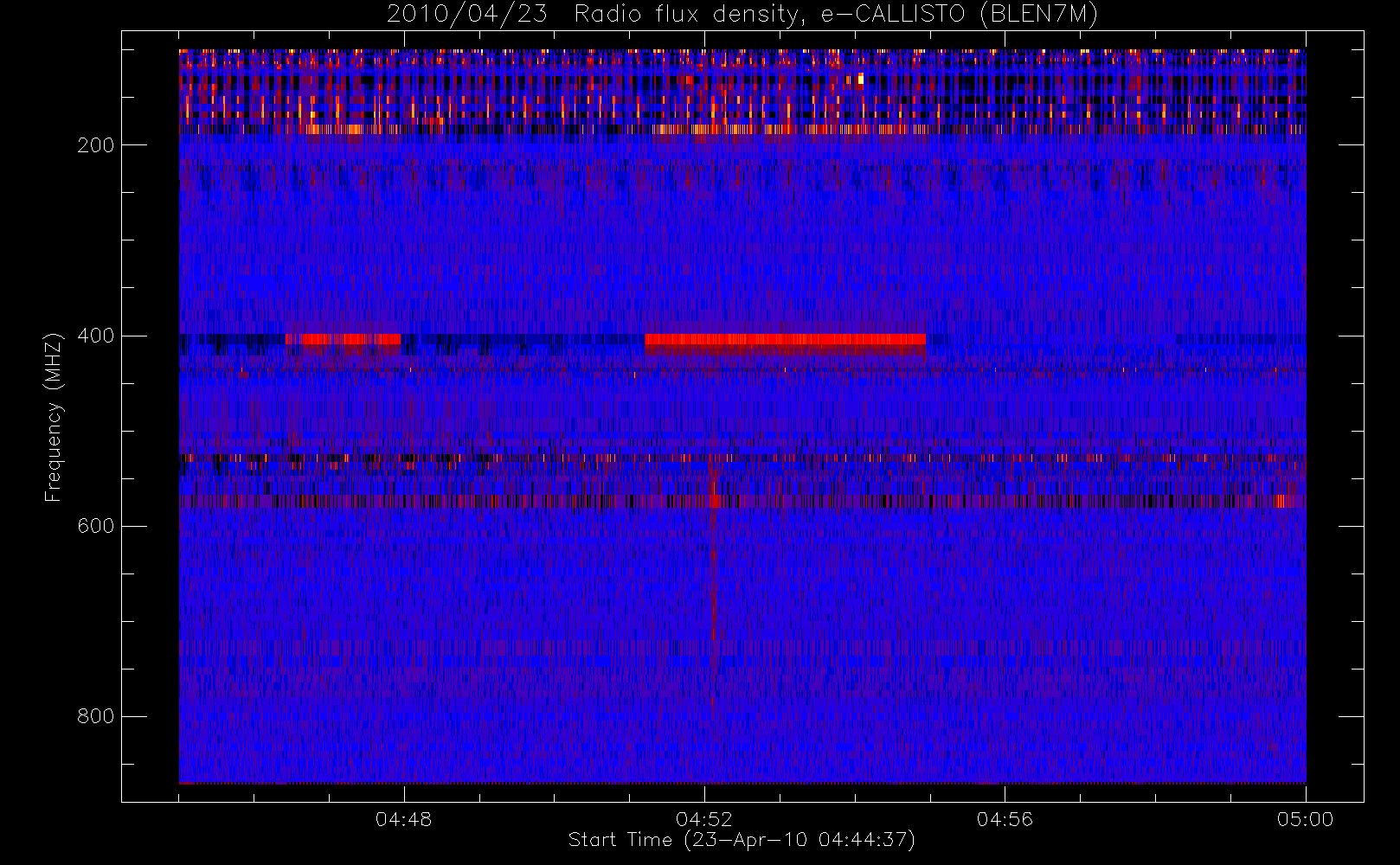
Task: Click the 'Frequency (MHZ)' y-axis label
Action: (54, 417)
